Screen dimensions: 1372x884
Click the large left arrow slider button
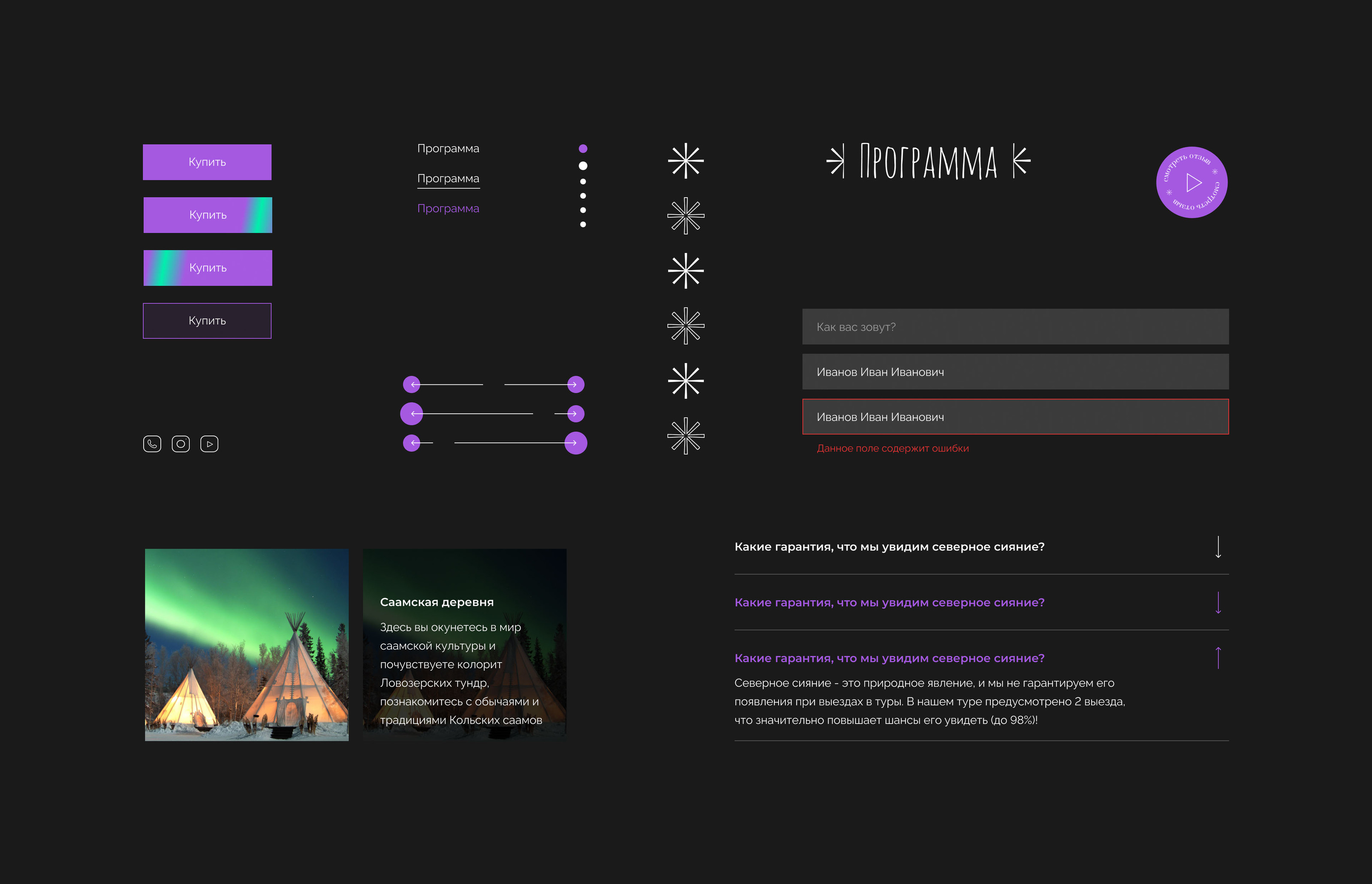tap(412, 414)
